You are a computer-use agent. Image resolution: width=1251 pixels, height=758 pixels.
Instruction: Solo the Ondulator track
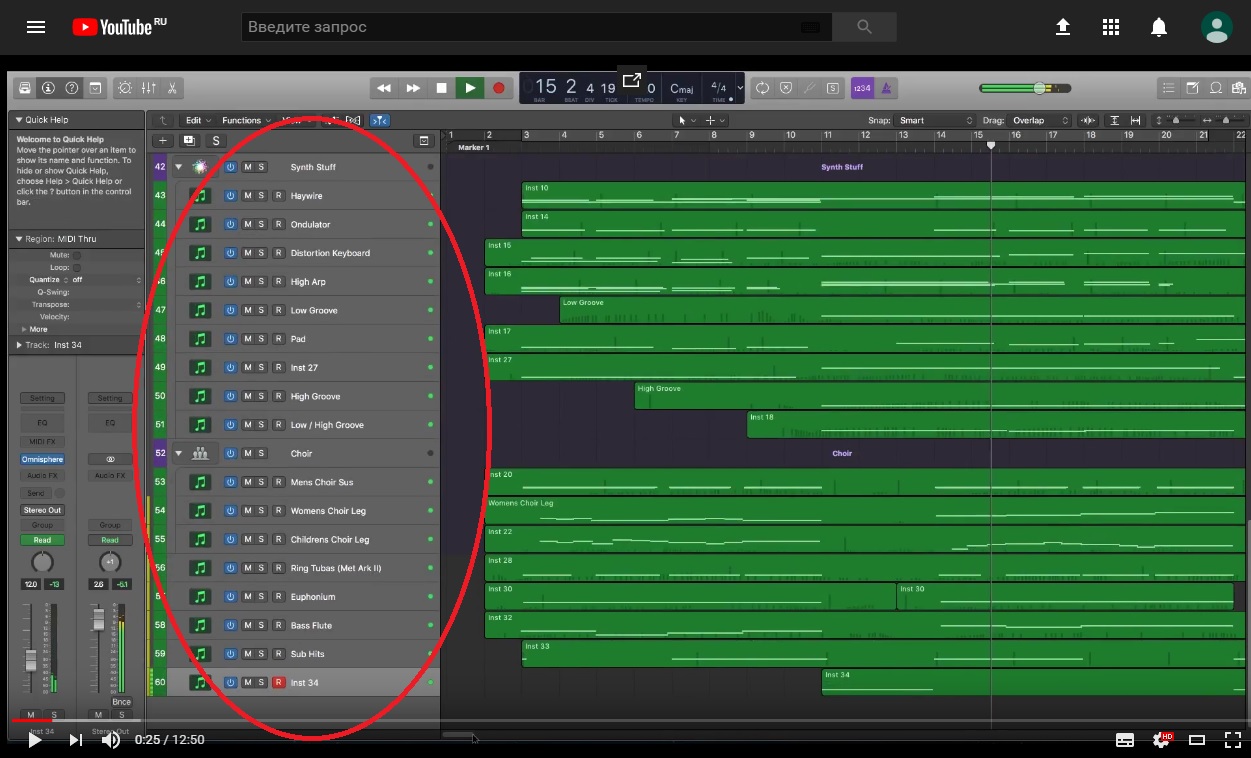click(x=261, y=224)
